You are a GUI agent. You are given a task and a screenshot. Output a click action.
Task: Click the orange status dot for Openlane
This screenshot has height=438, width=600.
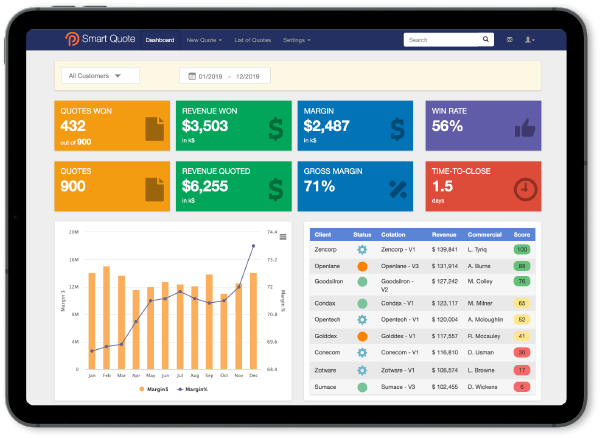point(362,266)
